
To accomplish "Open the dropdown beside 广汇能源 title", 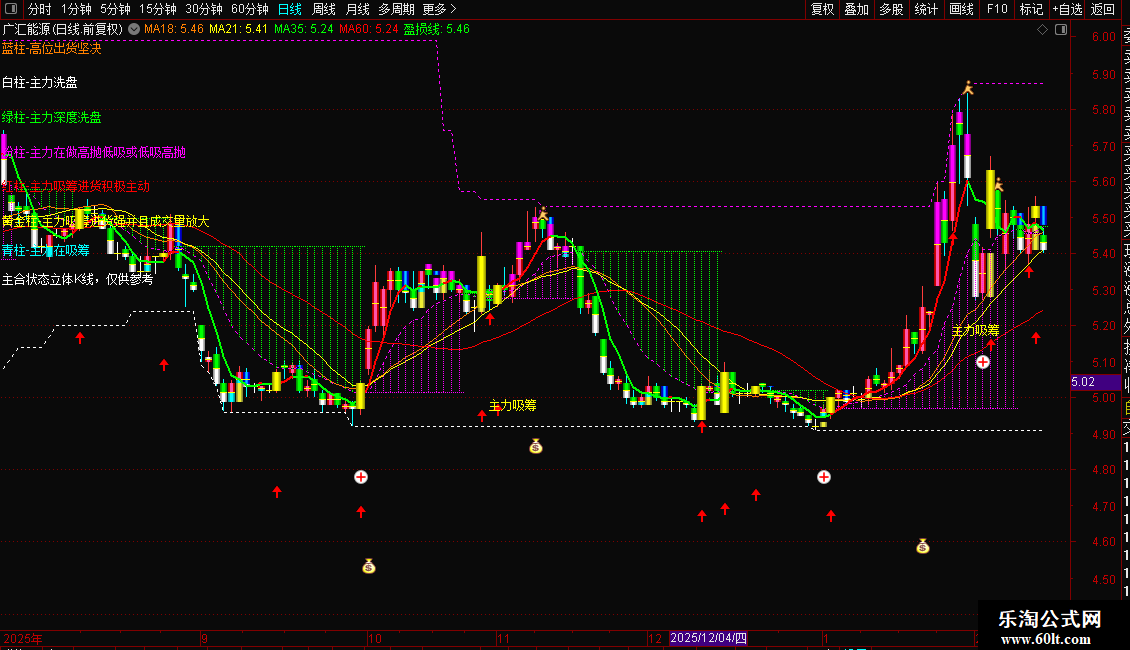I will [x=134, y=30].
